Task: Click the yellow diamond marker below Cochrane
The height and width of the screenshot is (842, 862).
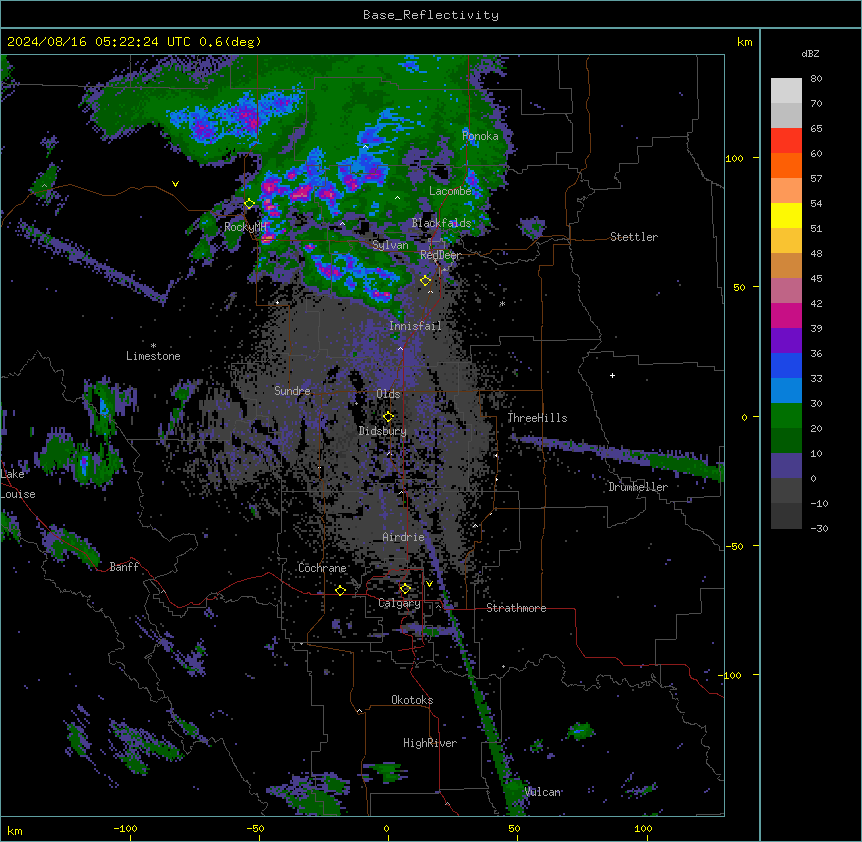Action: click(340, 591)
